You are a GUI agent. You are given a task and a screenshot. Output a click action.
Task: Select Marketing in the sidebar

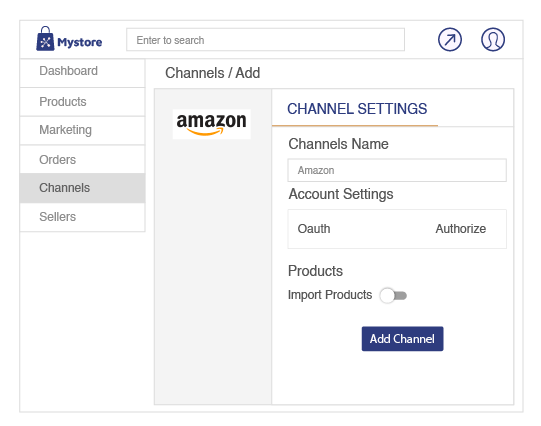click(x=82, y=130)
